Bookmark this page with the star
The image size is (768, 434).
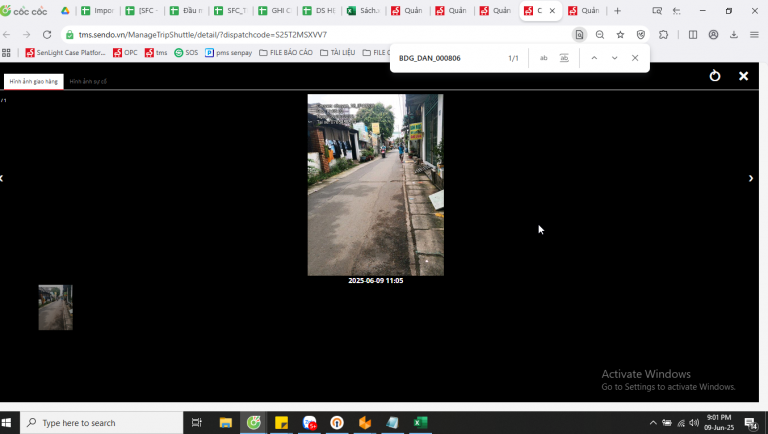coord(621,35)
